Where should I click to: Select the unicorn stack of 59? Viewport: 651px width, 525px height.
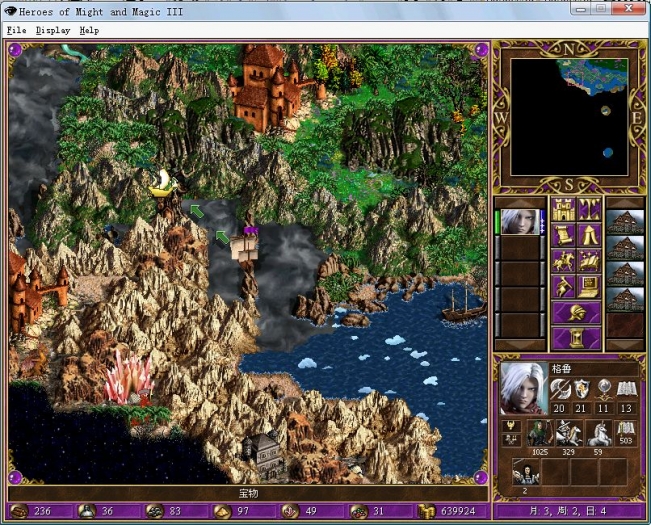[x=598, y=433]
